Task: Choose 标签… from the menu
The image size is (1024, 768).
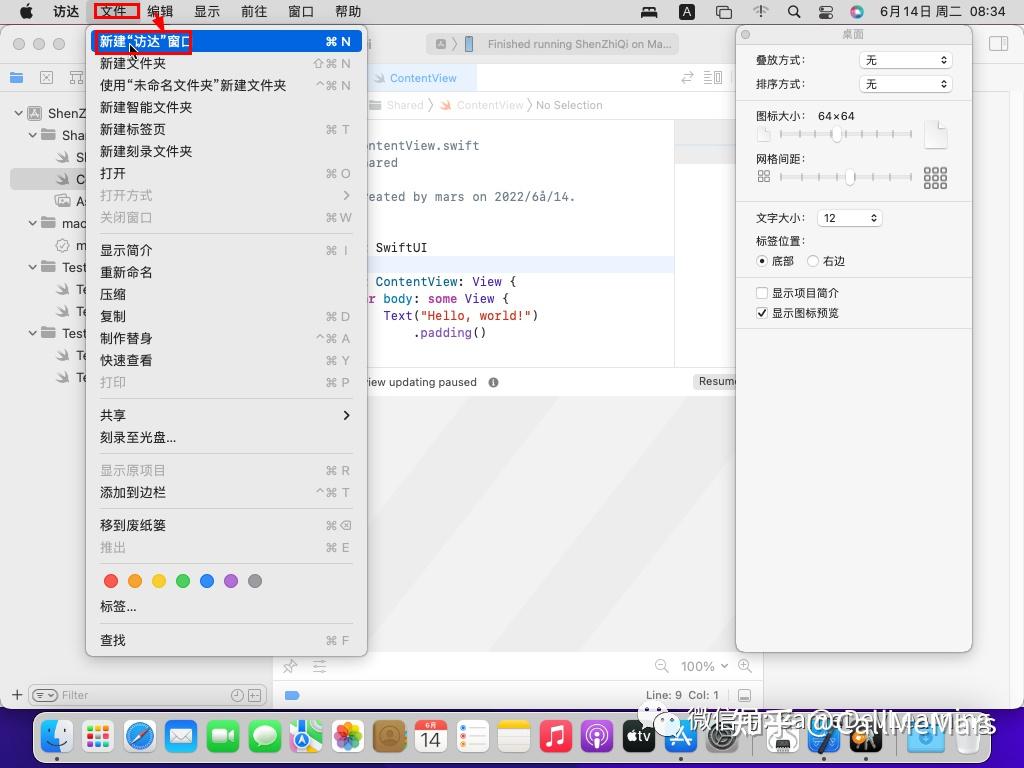Action: [226, 607]
